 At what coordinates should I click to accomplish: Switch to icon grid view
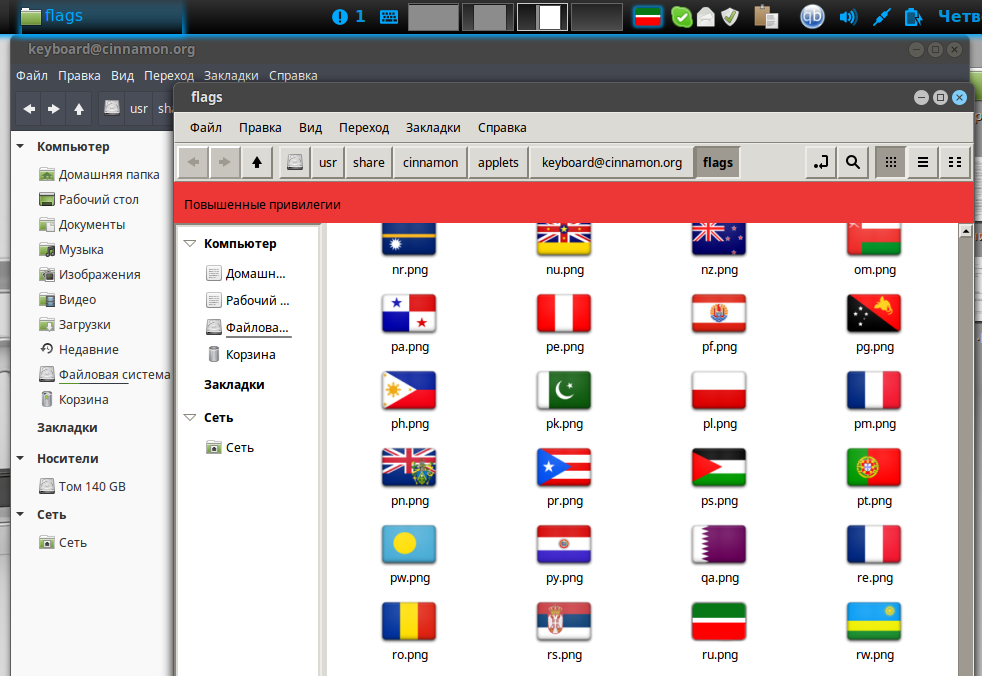(x=890, y=162)
